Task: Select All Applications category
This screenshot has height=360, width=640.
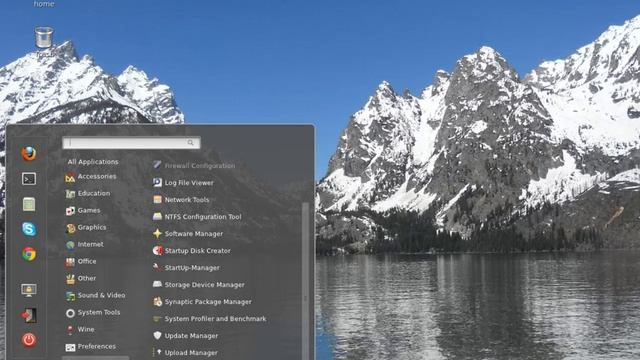Action: coord(93,162)
